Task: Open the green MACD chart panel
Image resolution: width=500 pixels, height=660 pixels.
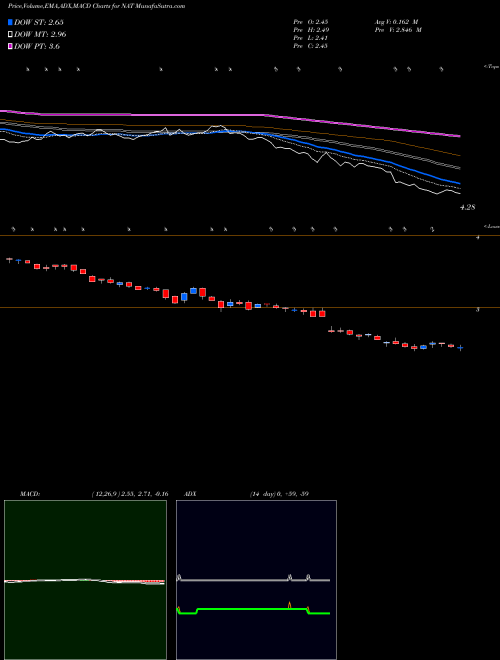Action: point(85,580)
